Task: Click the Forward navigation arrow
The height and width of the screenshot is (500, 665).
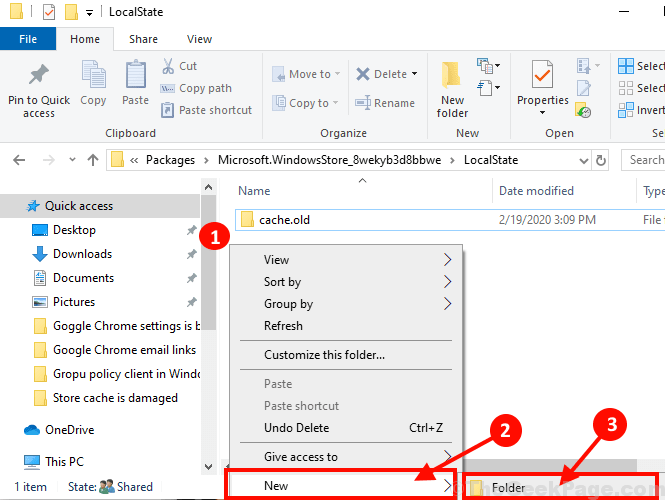Action: click(x=48, y=160)
